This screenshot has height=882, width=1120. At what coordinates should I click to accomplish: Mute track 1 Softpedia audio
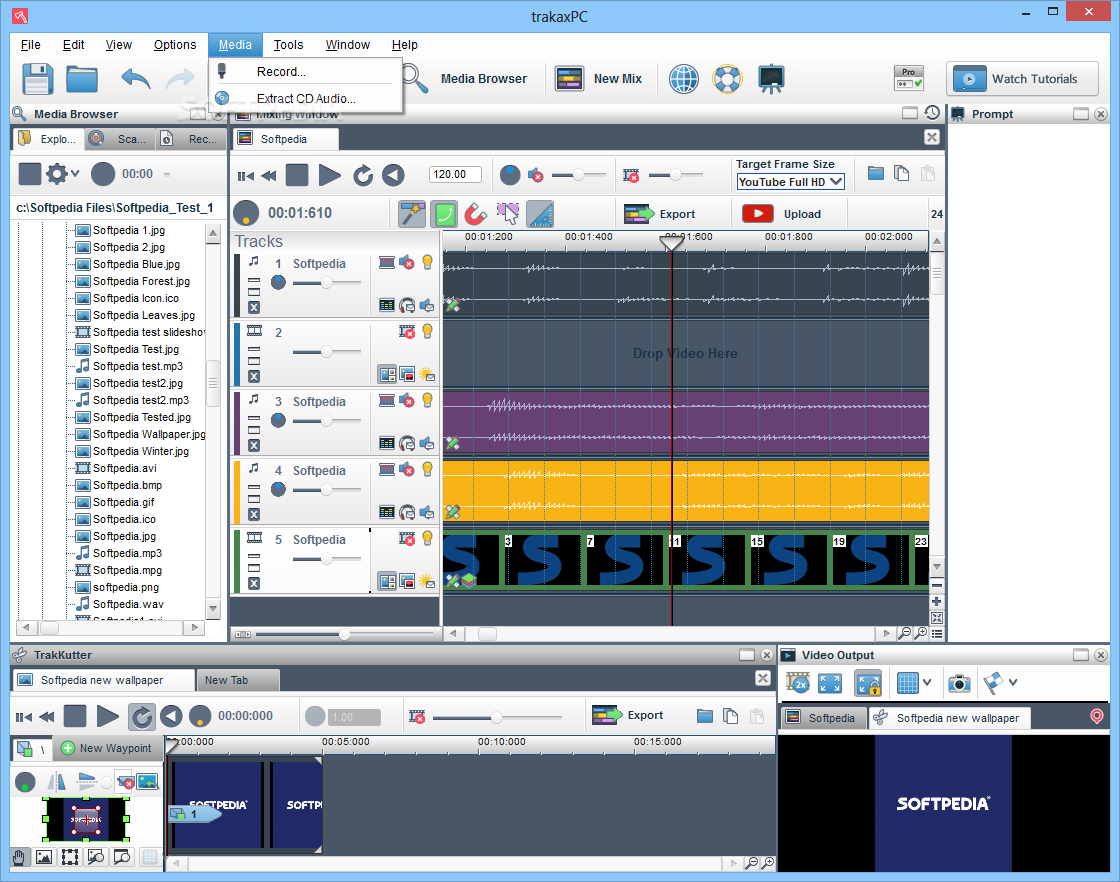click(406, 263)
